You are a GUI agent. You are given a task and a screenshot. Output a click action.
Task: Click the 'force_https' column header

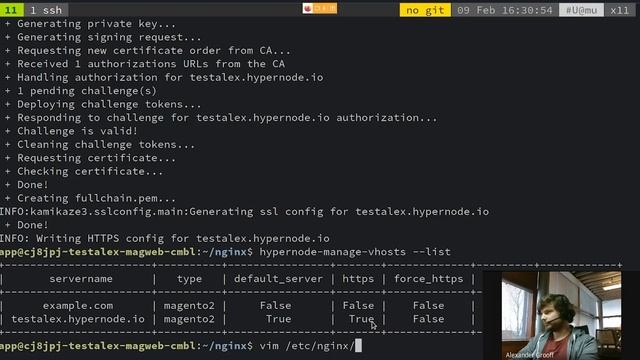(x=429, y=279)
